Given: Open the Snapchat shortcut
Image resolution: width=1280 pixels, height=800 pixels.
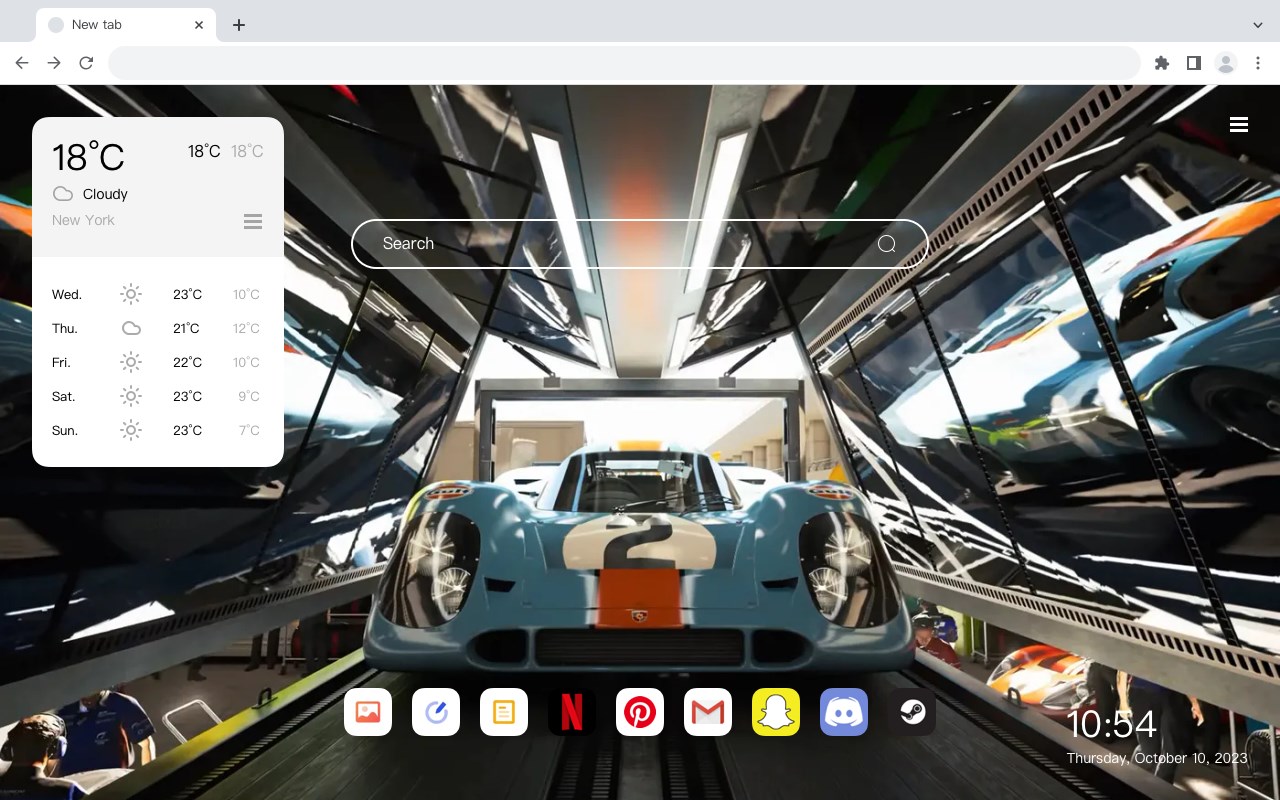Looking at the screenshot, I should (x=776, y=712).
